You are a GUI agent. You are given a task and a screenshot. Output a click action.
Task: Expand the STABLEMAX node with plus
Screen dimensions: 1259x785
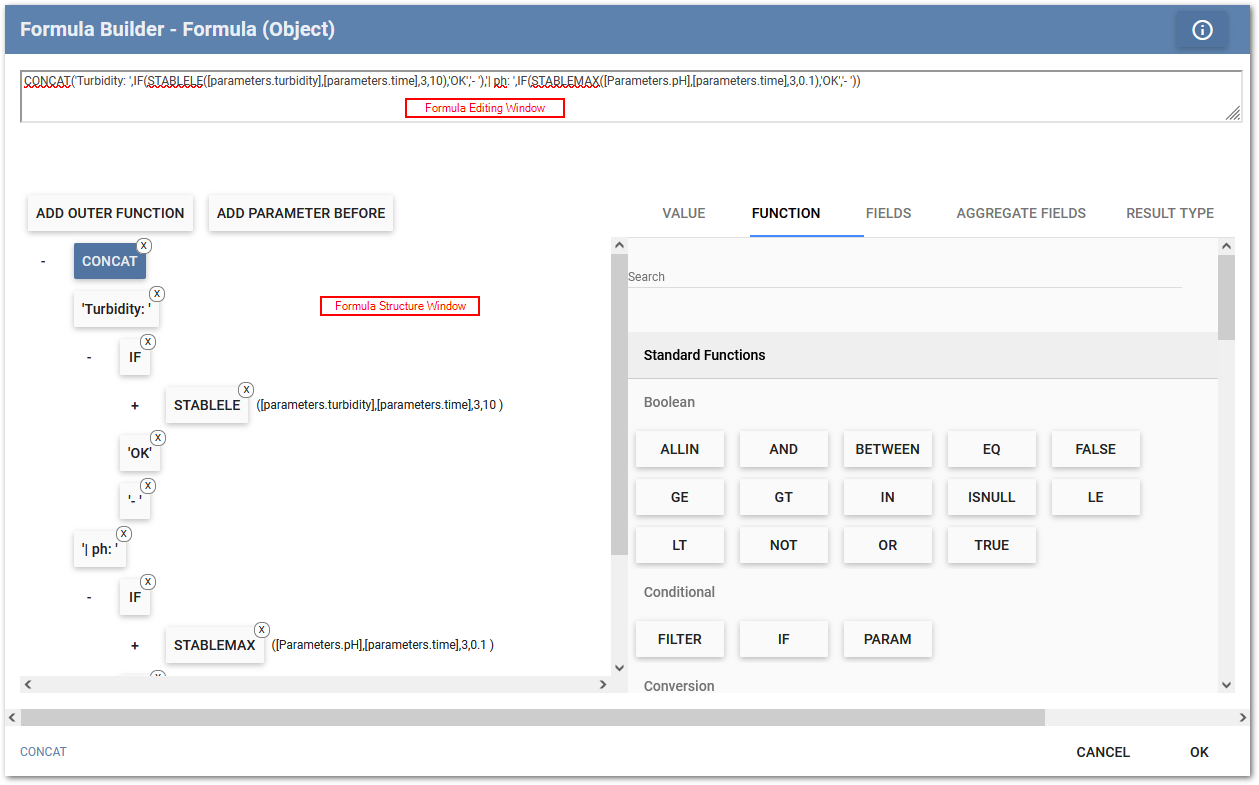pos(135,645)
